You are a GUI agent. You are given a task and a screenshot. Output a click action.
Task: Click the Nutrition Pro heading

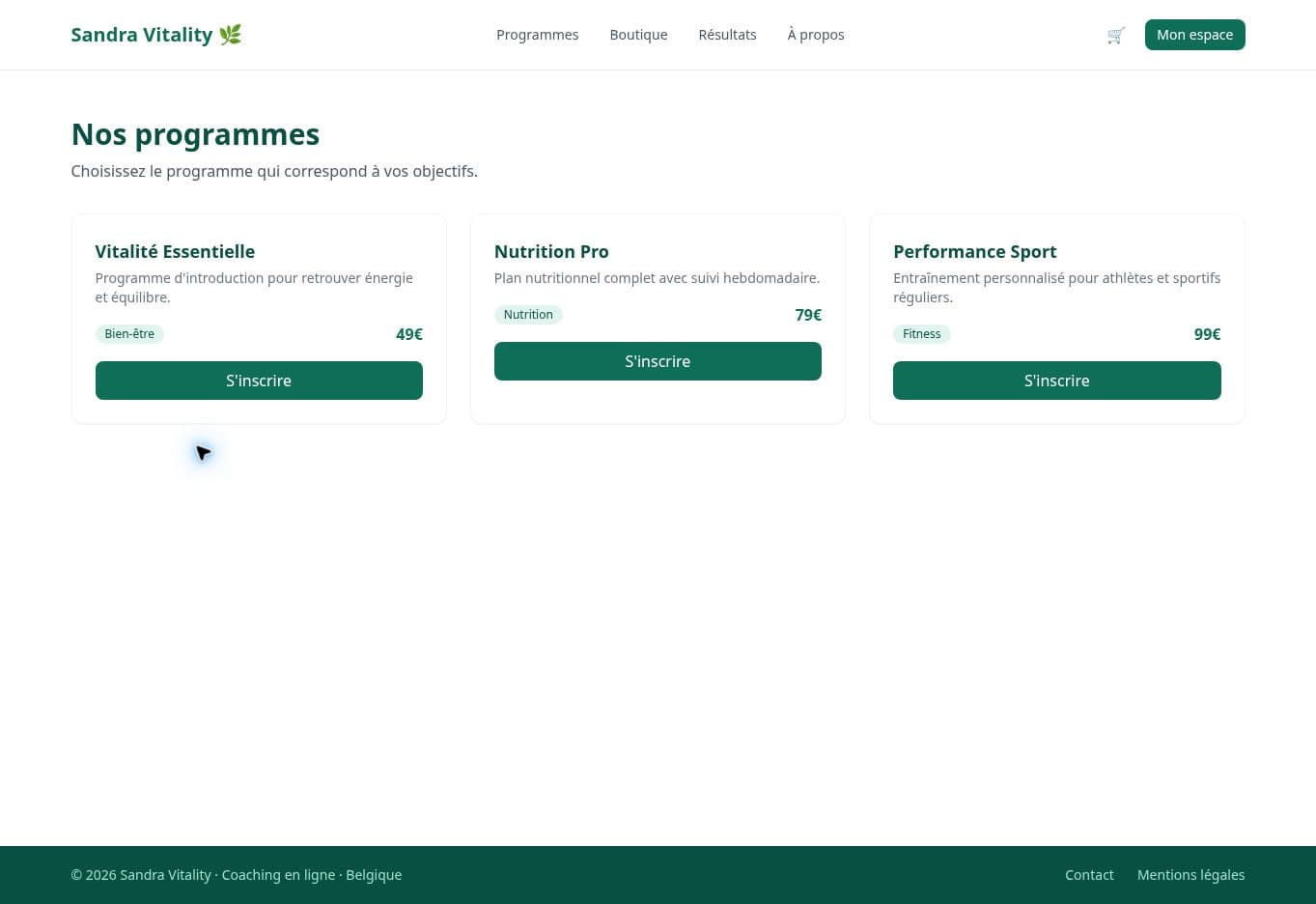click(x=551, y=251)
